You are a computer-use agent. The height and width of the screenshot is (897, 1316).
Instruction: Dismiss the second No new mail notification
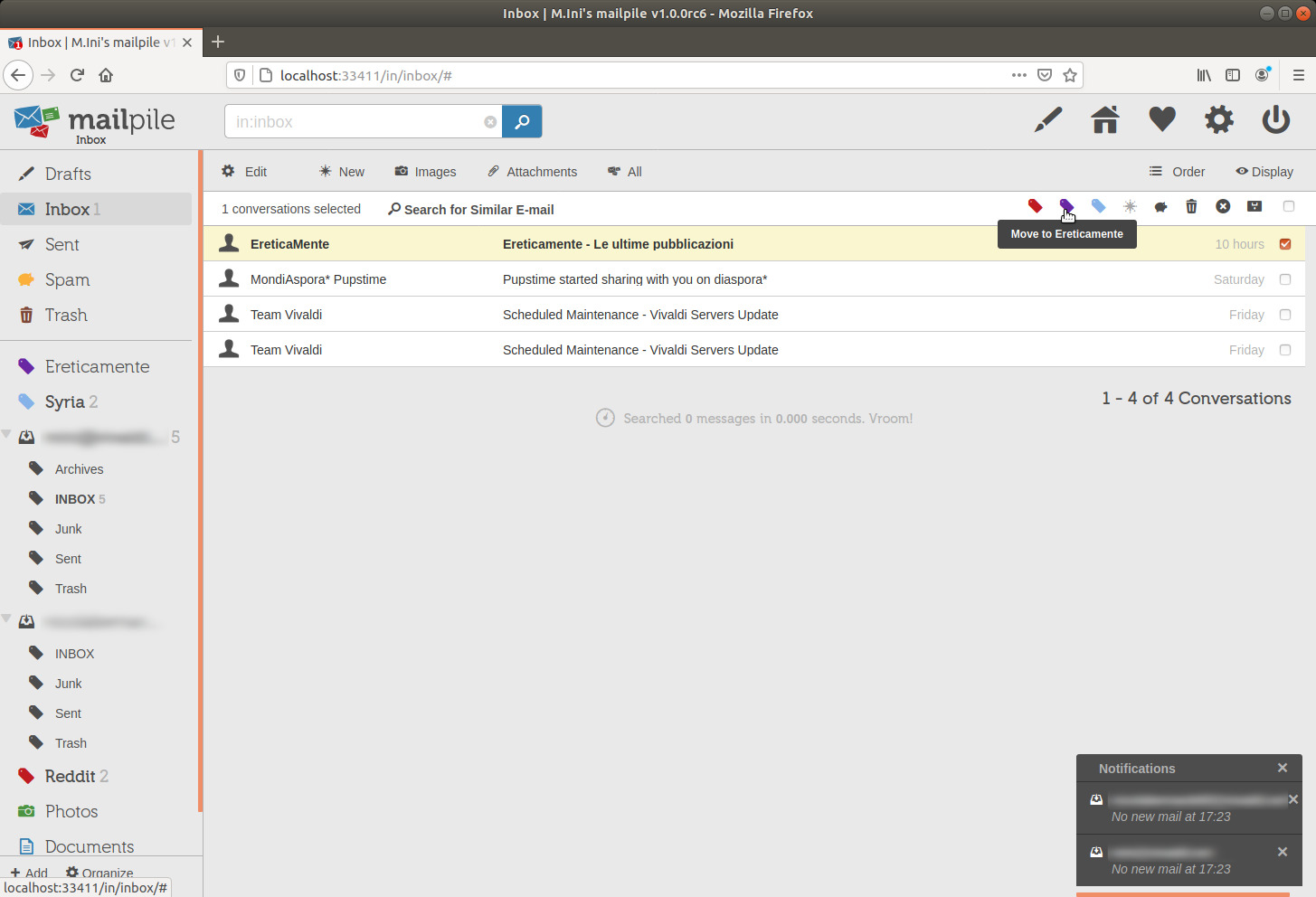coord(1283,852)
